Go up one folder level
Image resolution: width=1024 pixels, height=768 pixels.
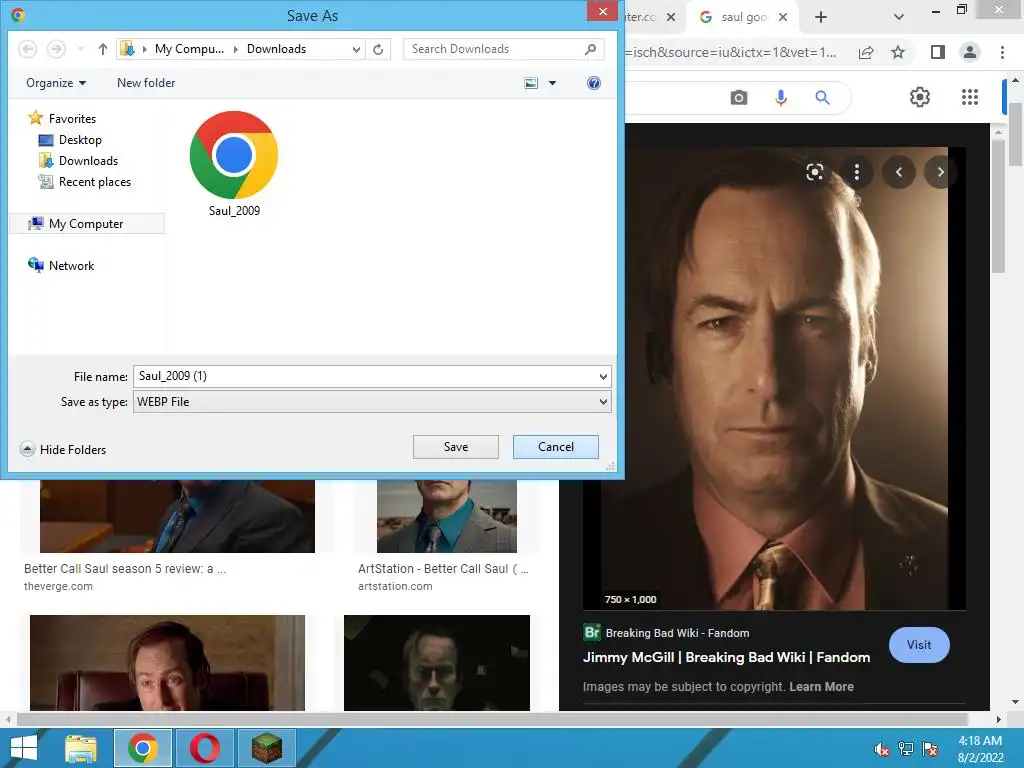[x=103, y=49]
